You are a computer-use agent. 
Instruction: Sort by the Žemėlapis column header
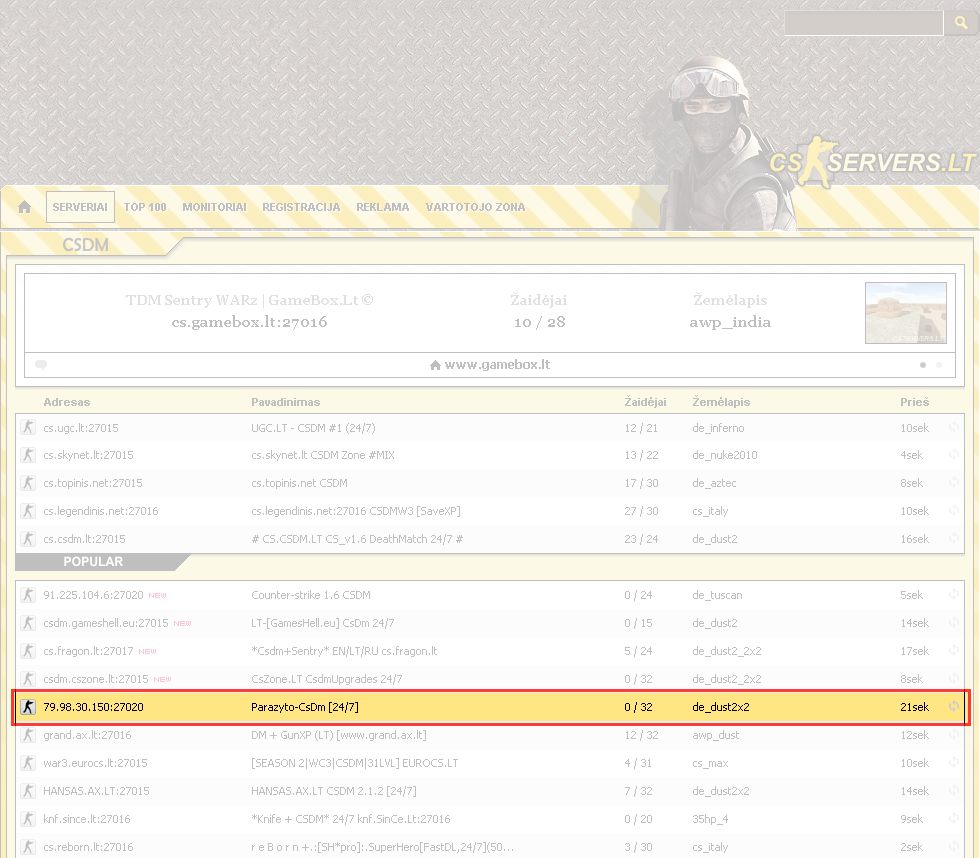(721, 402)
